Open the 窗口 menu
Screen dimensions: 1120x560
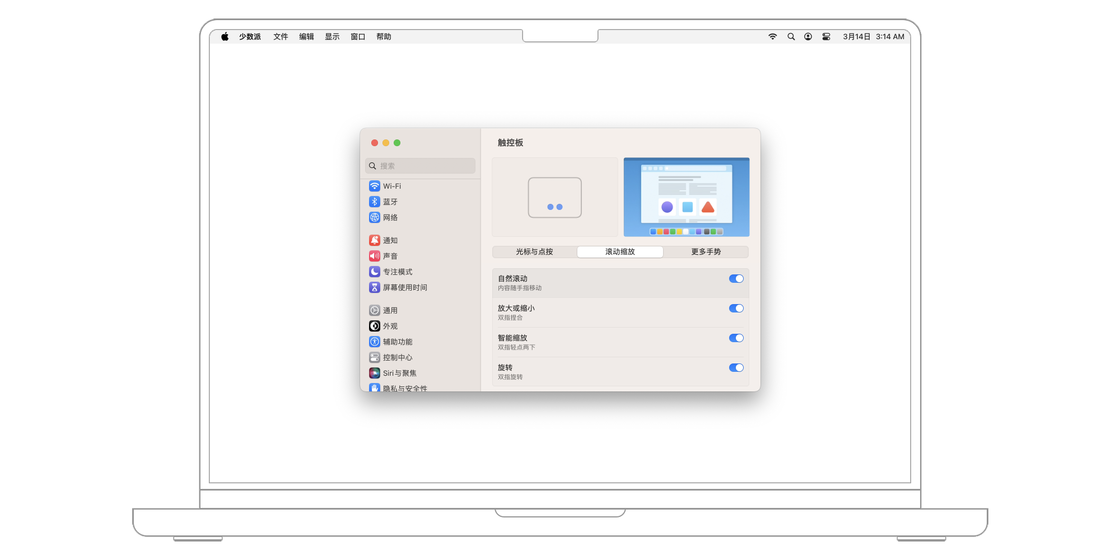click(358, 36)
